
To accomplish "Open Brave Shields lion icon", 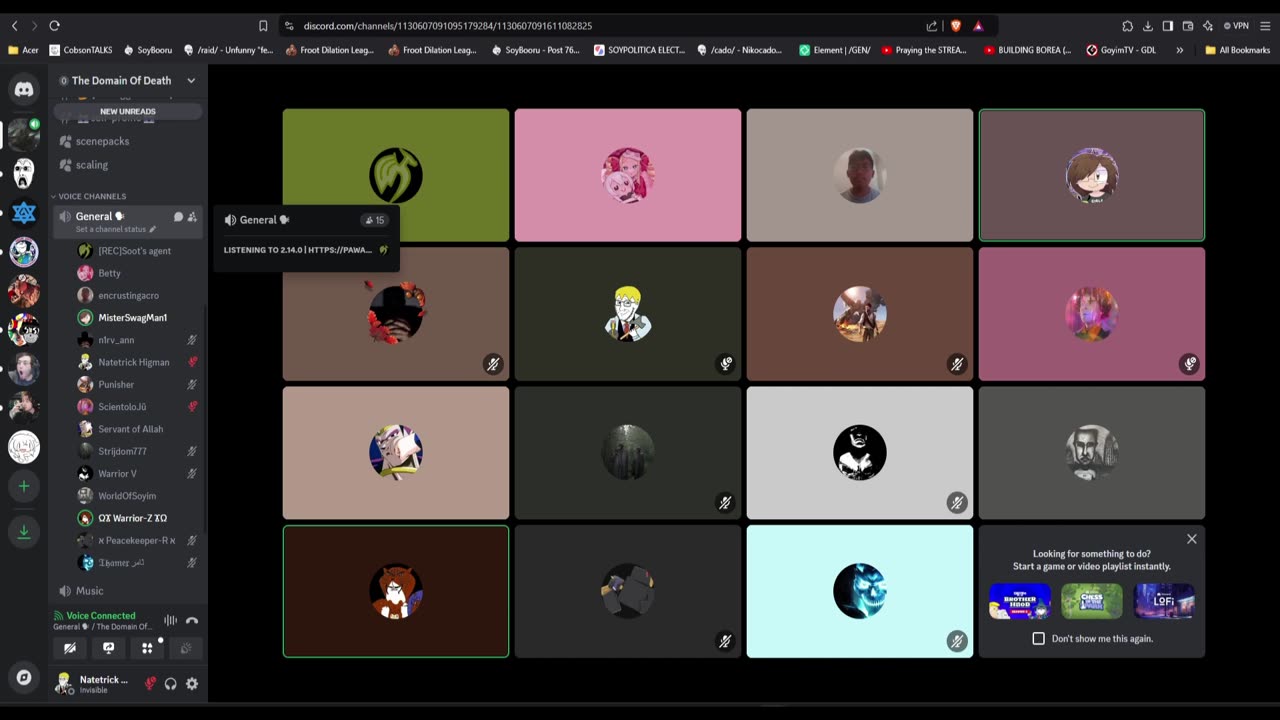I will pos(955,26).
